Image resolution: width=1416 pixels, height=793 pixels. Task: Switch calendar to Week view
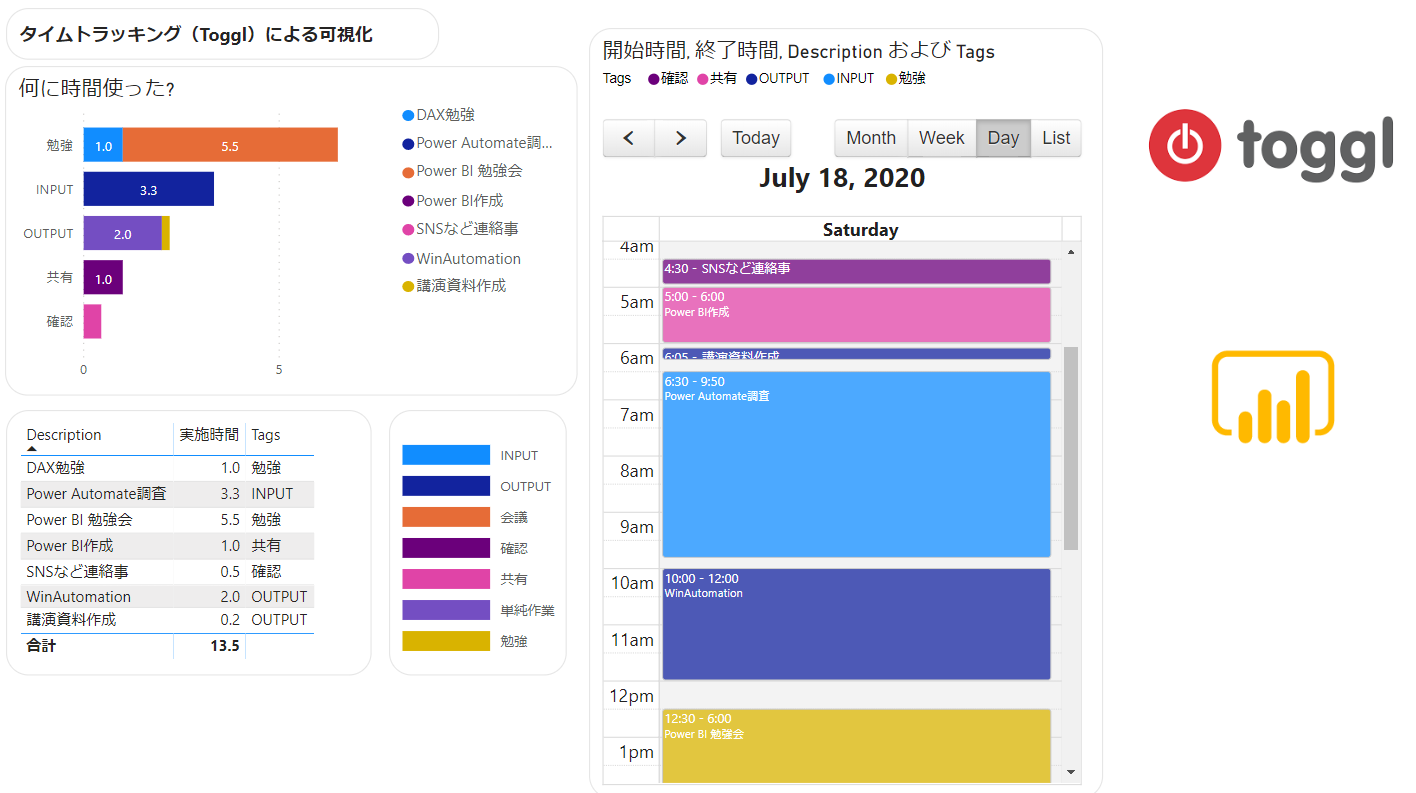[x=942, y=138]
